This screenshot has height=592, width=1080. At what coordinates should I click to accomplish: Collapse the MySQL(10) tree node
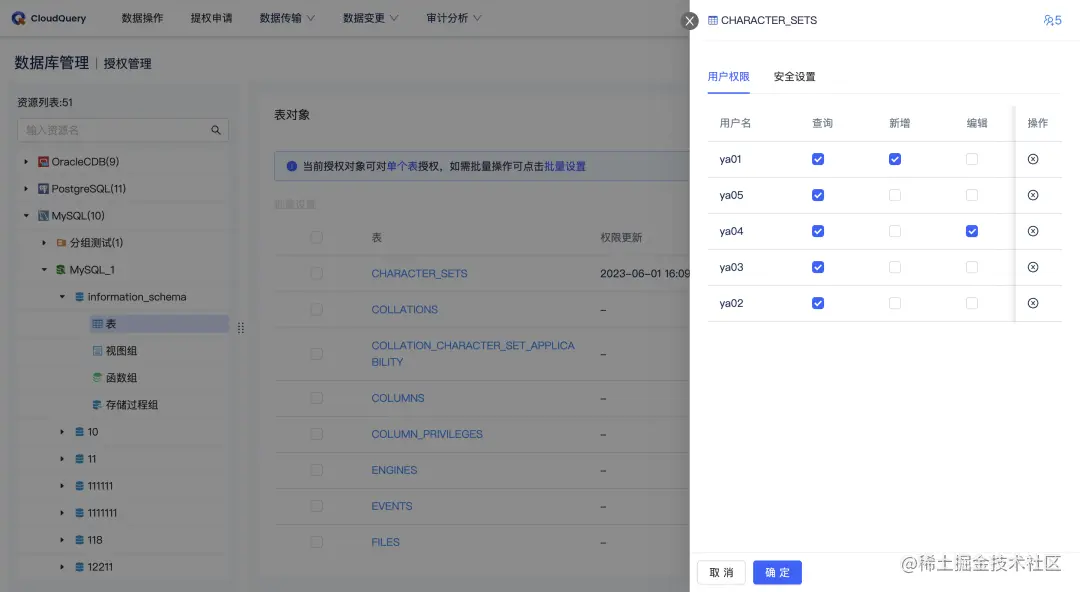pos(26,216)
